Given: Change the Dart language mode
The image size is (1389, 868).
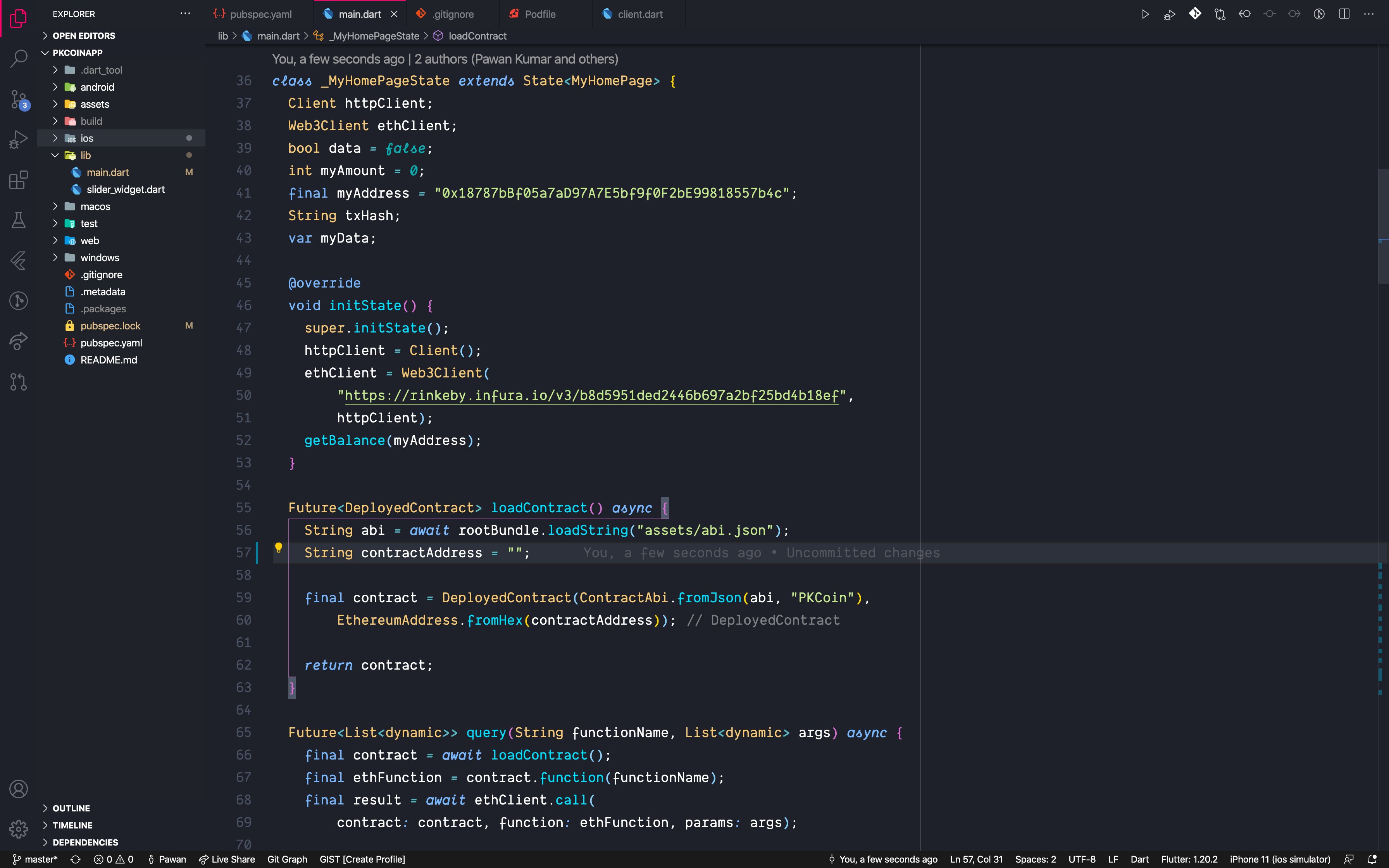Looking at the screenshot, I should 1139,859.
